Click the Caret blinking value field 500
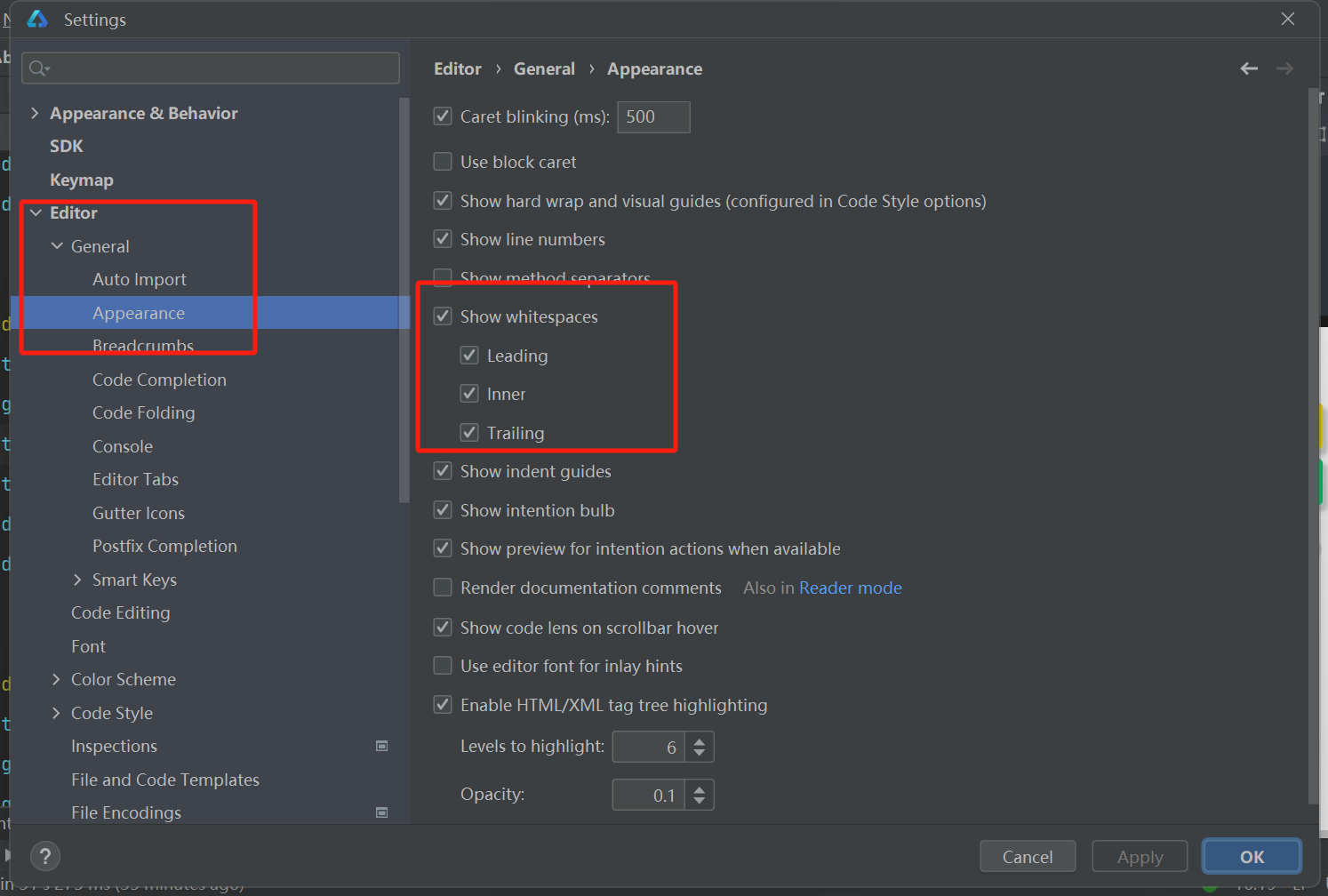The width and height of the screenshot is (1328, 896). click(x=653, y=116)
